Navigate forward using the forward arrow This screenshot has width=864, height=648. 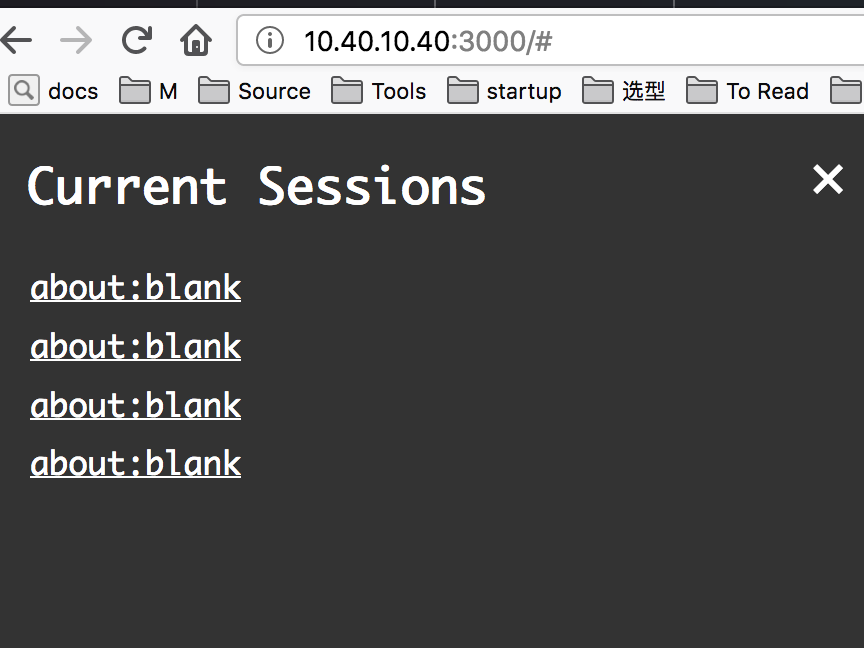tap(75, 40)
